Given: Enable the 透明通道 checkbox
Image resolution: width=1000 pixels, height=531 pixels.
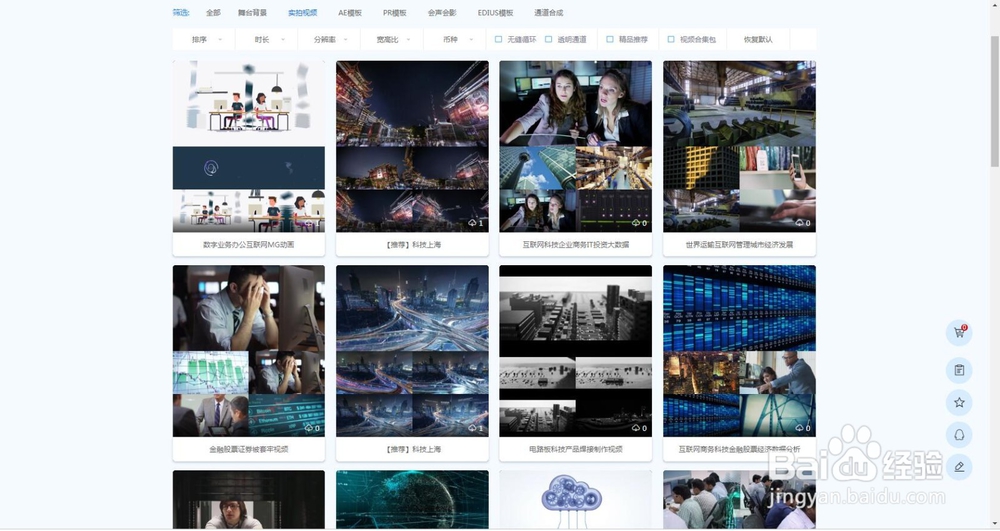Looking at the screenshot, I should (x=548, y=40).
